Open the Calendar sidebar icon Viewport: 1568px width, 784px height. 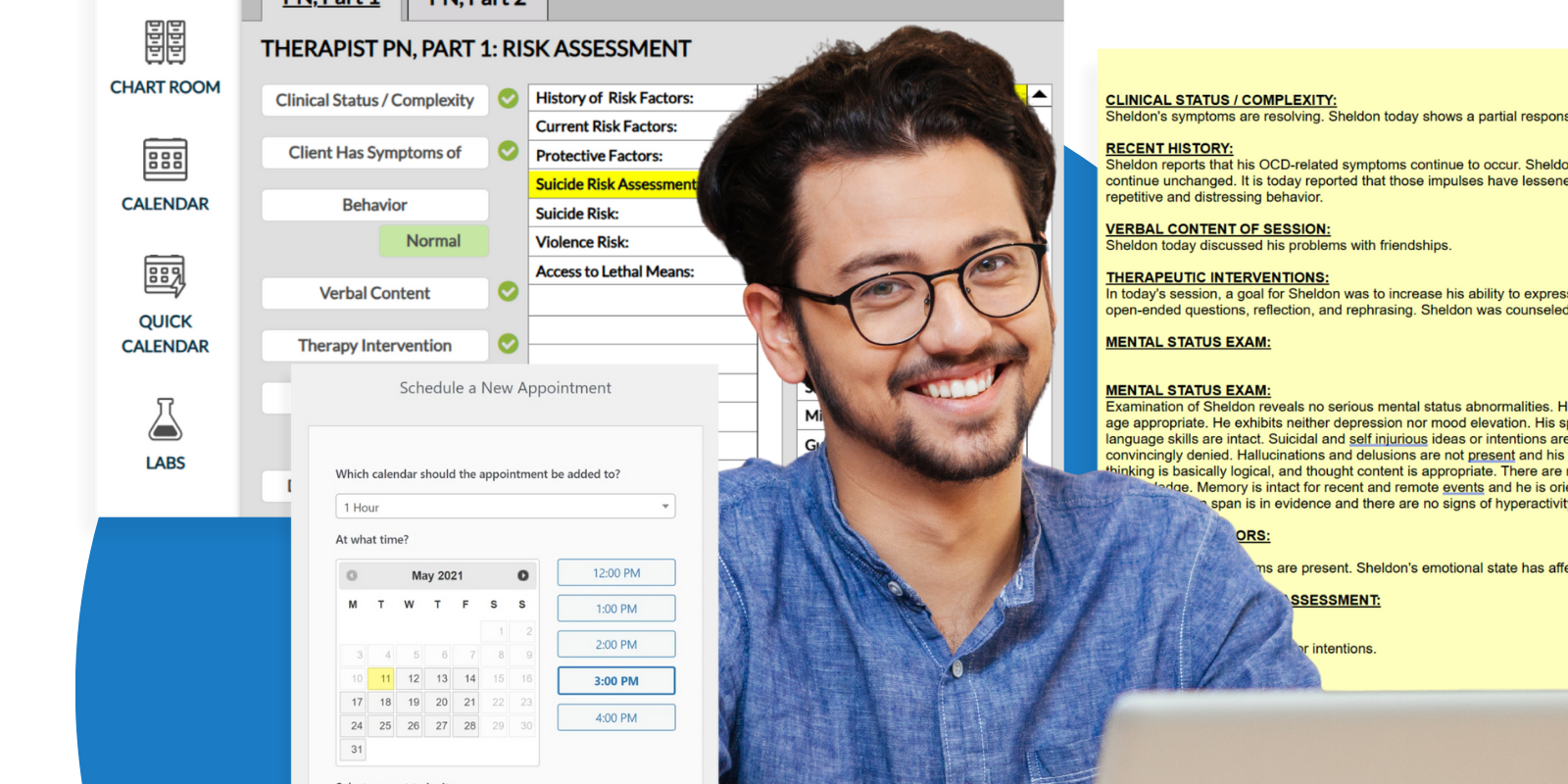coord(165,160)
